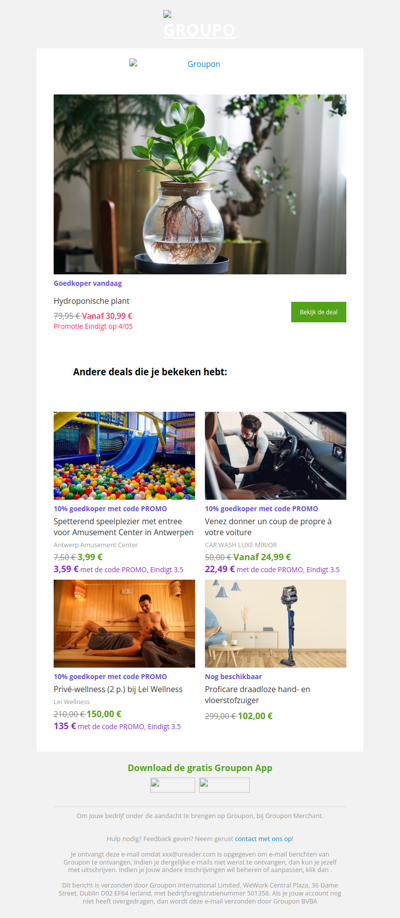This screenshot has height=918, width=400.
Task: Open the Hydroponische plant title link
Action: tap(91, 302)
